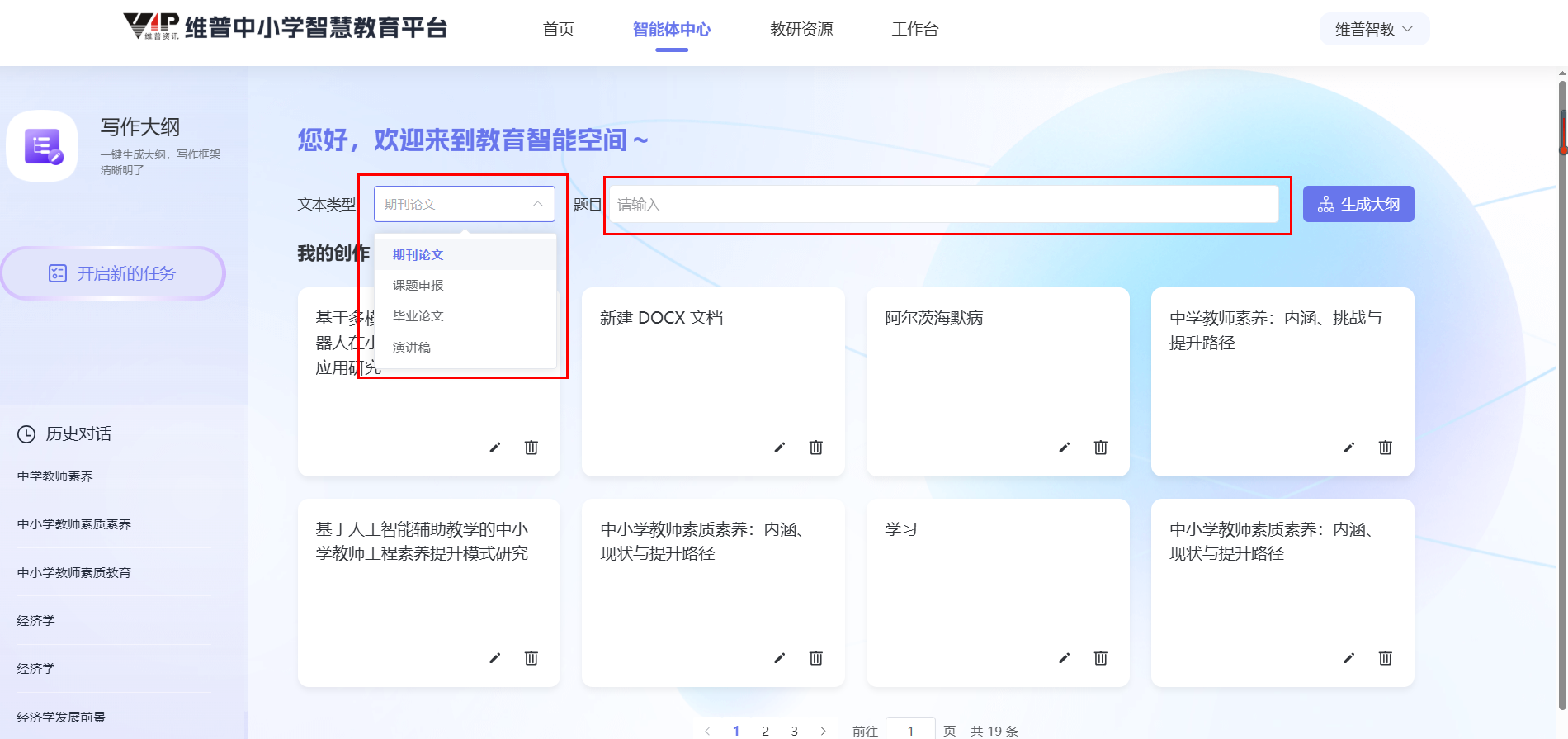Delete the 中学教师素养：内涵、挑战与提升路径 card
This screenshot has height=739, width=1568.
[x=1386, y=448]
